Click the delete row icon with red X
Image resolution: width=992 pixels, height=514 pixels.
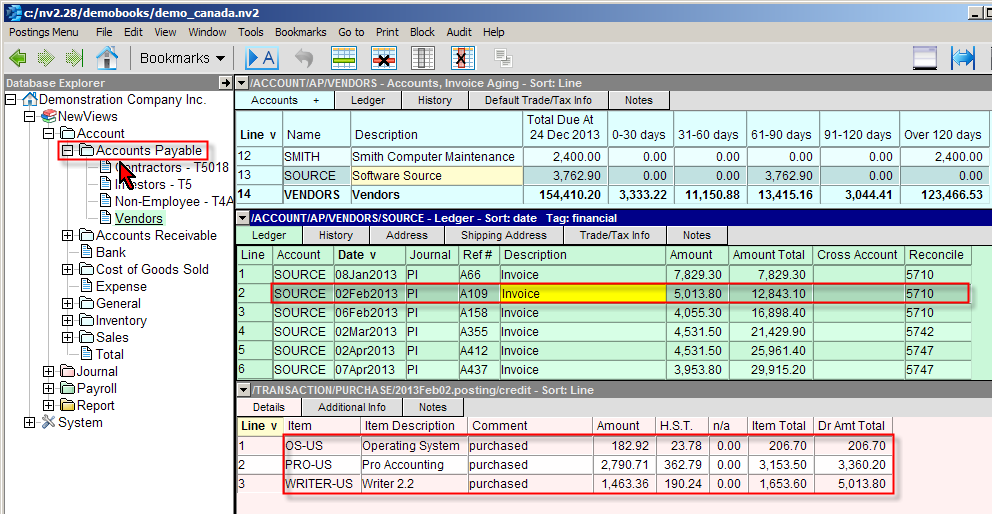(383, 58)
